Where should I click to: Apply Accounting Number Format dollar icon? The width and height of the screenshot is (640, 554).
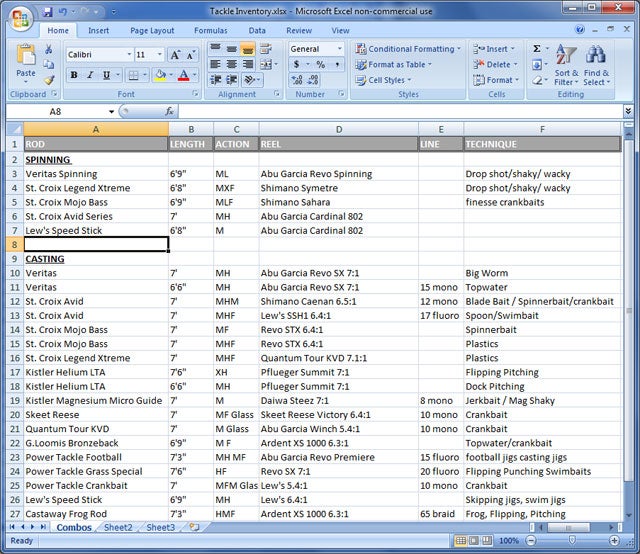click(297, 65)
